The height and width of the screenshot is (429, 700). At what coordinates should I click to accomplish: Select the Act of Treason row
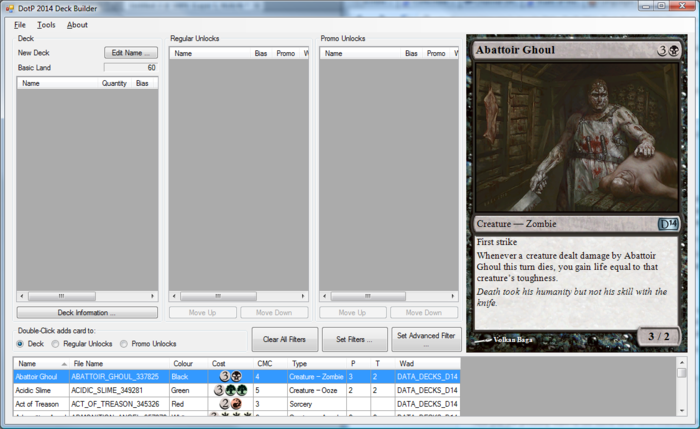click(237, 404)
